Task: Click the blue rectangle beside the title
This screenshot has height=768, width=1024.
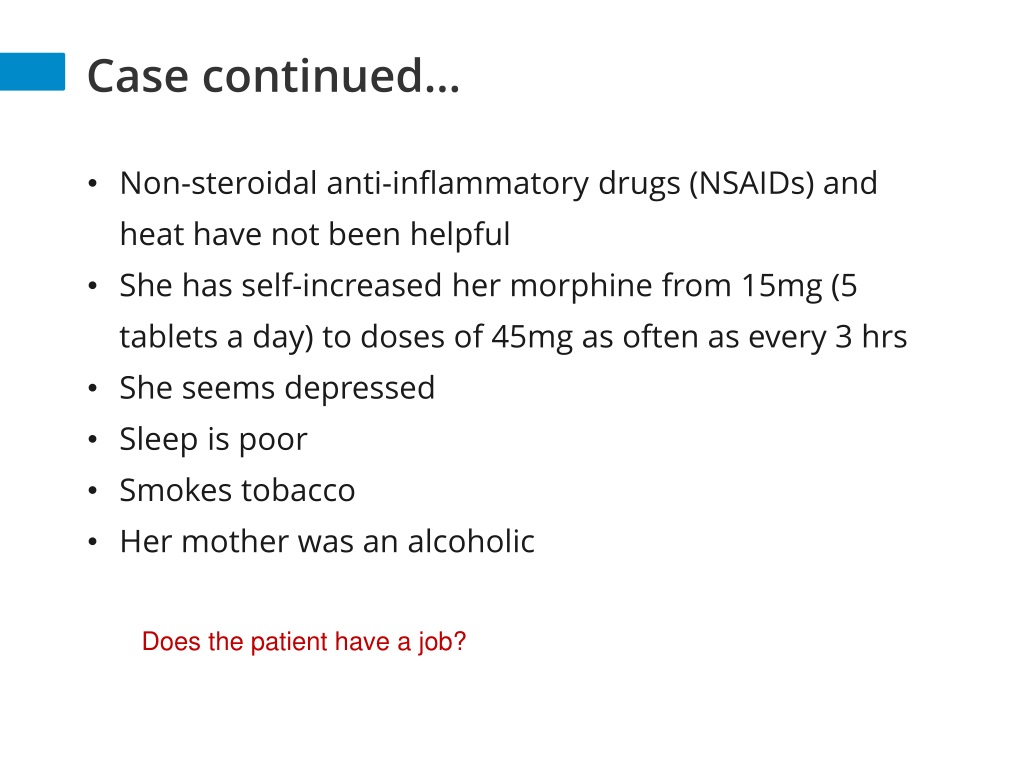Action: [x=33, y=72]
